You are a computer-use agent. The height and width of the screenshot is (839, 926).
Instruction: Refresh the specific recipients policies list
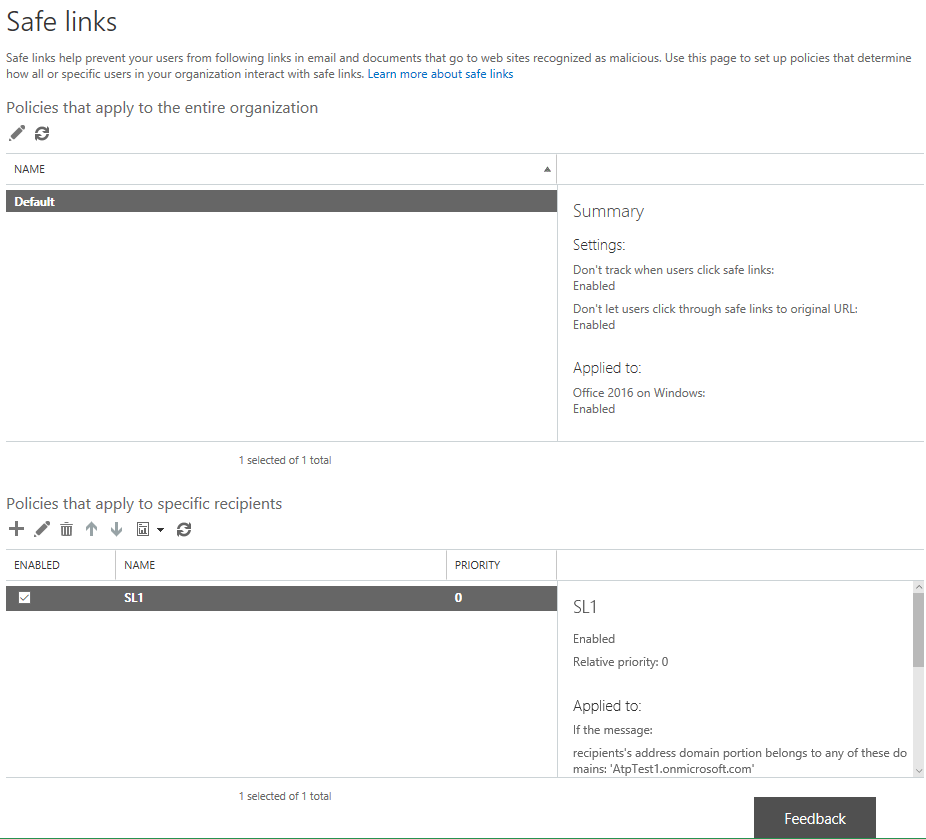[184, 529]
